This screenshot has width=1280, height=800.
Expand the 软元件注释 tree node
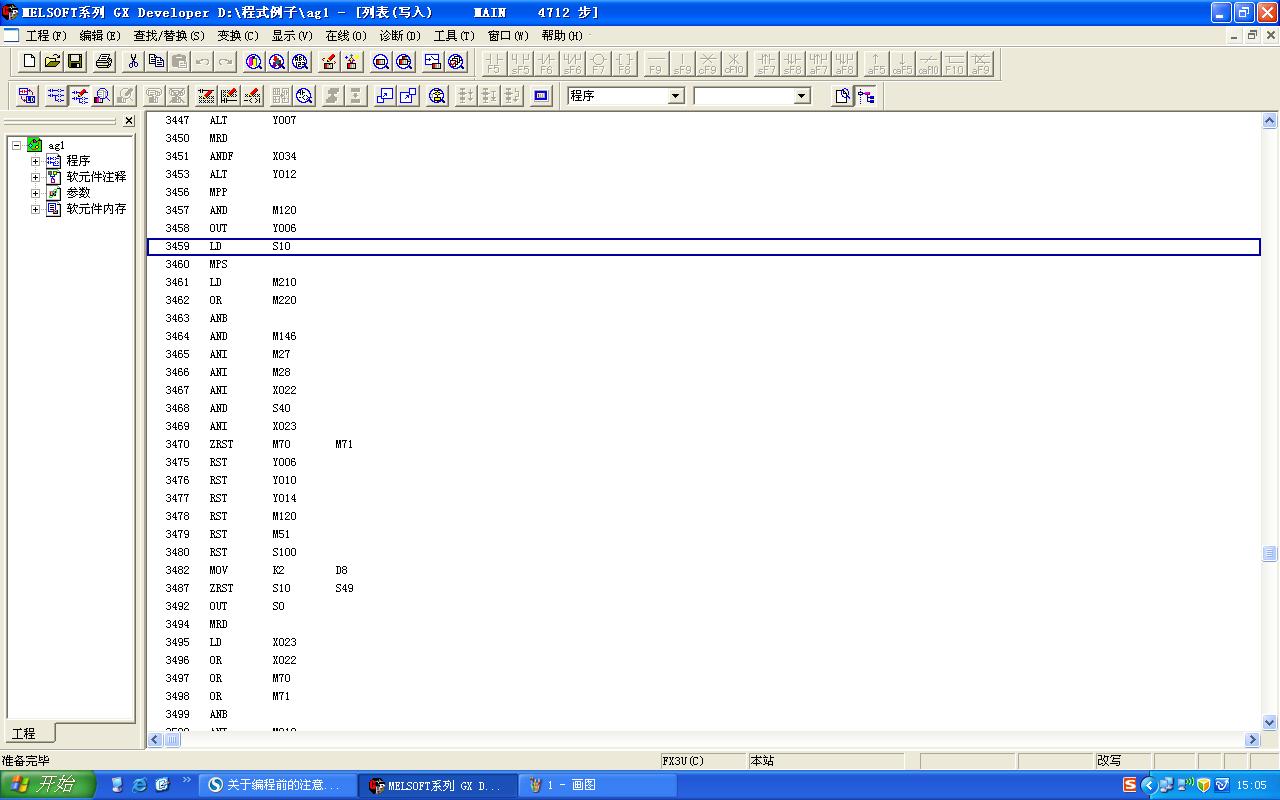tap(35, 177)
